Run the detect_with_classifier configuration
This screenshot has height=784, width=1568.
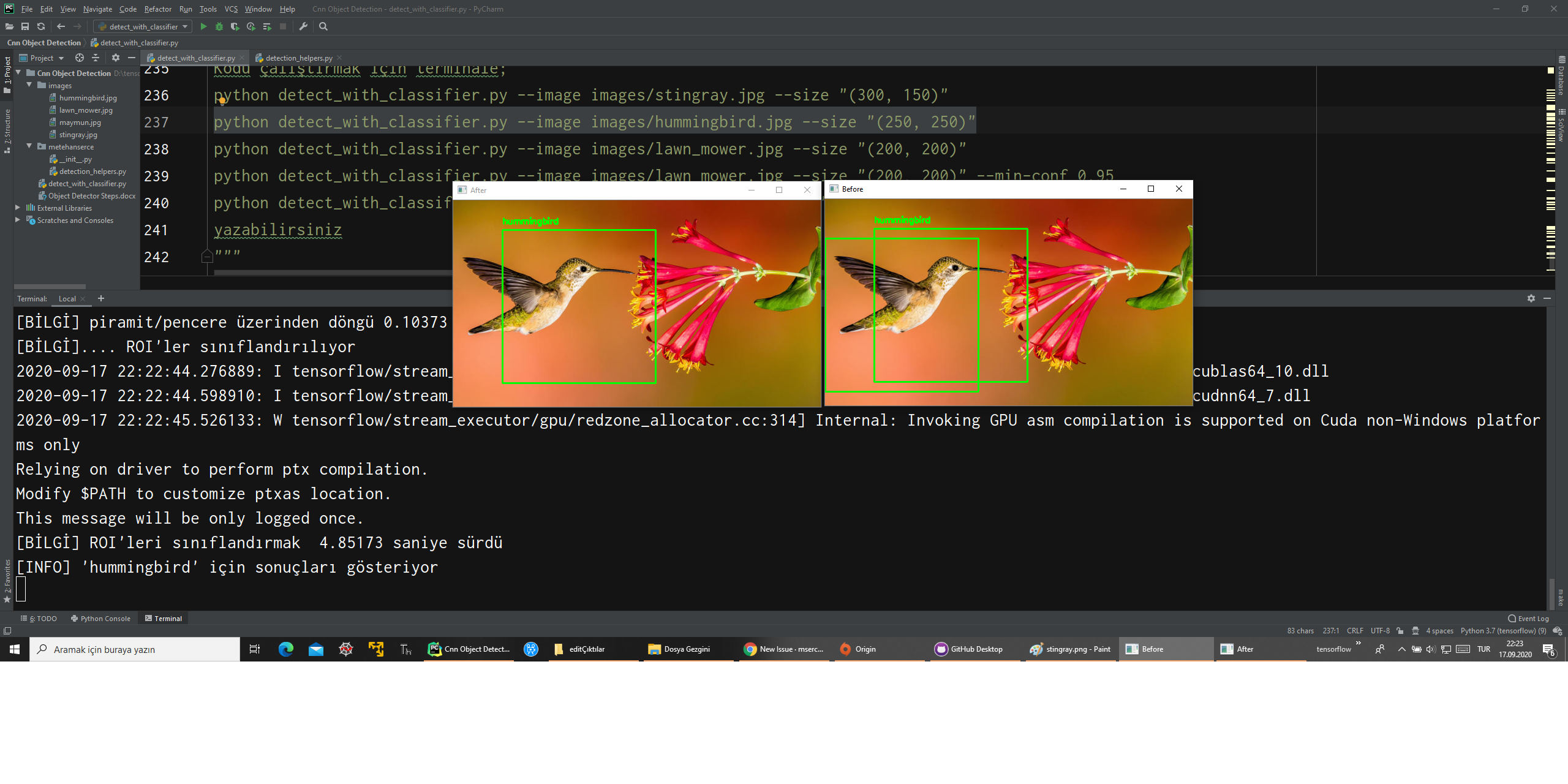[203, 26]
